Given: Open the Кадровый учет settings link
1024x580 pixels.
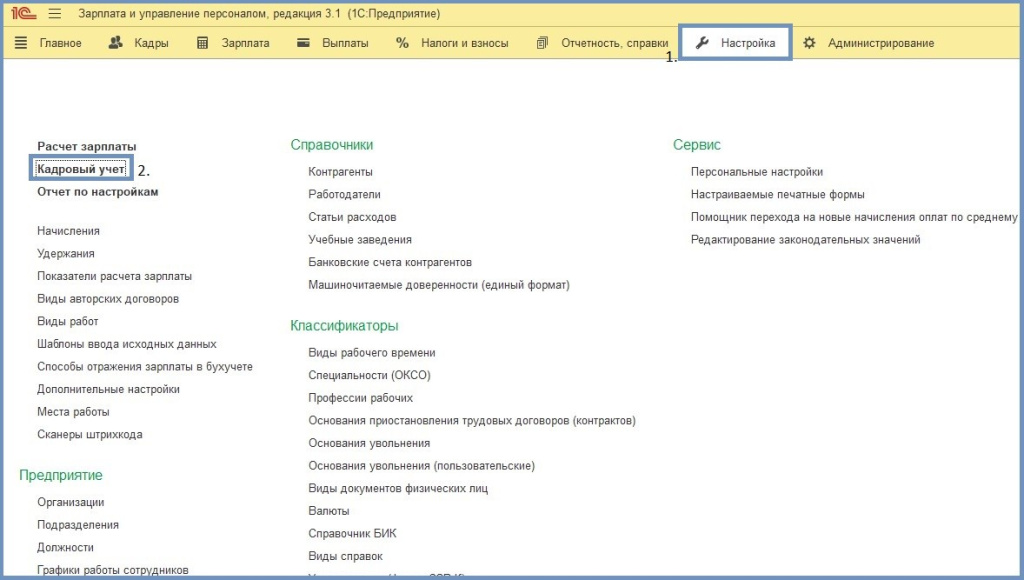Looking at the screenshot, I should pos(81,169).
